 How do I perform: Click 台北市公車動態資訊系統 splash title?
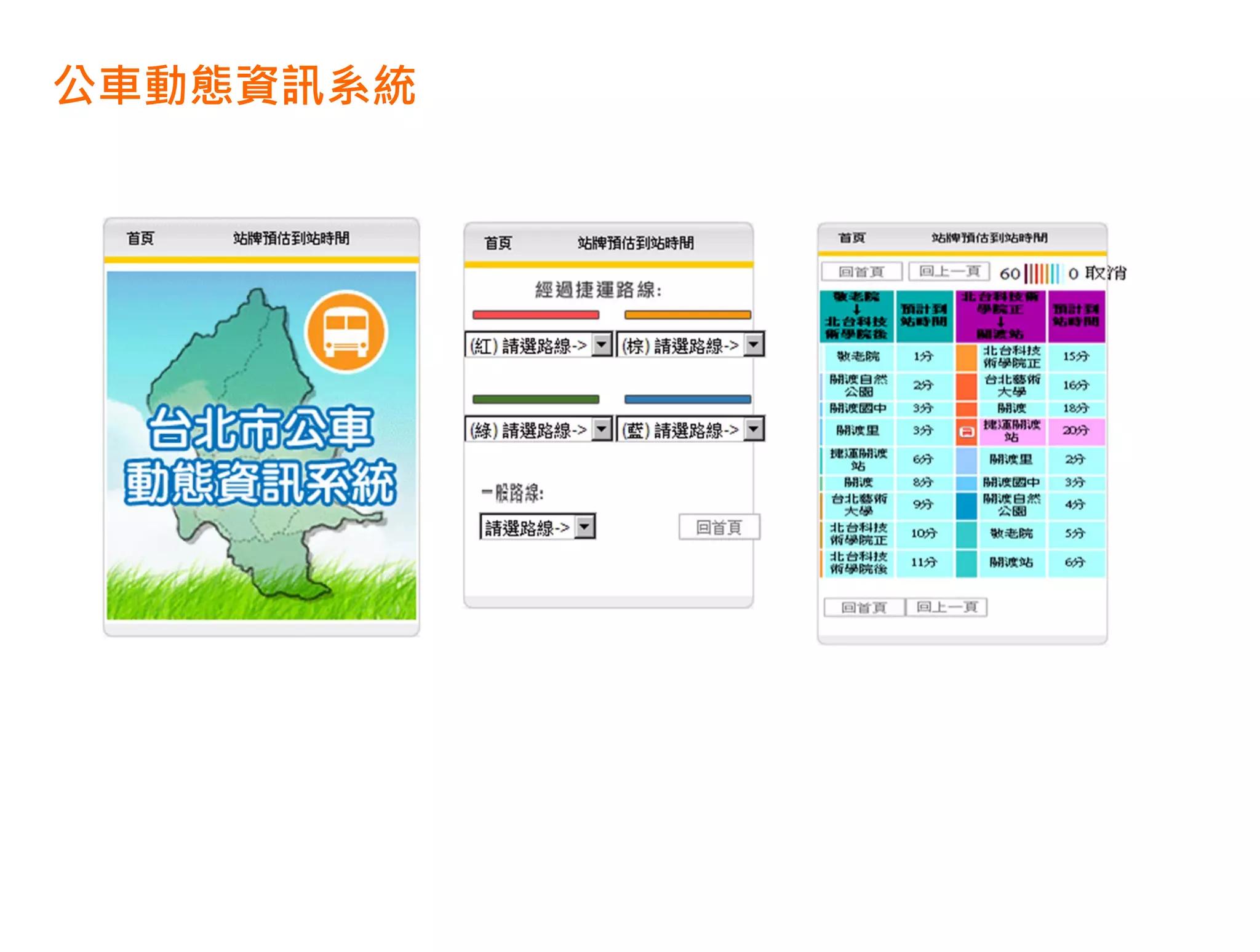coord(260,455)
